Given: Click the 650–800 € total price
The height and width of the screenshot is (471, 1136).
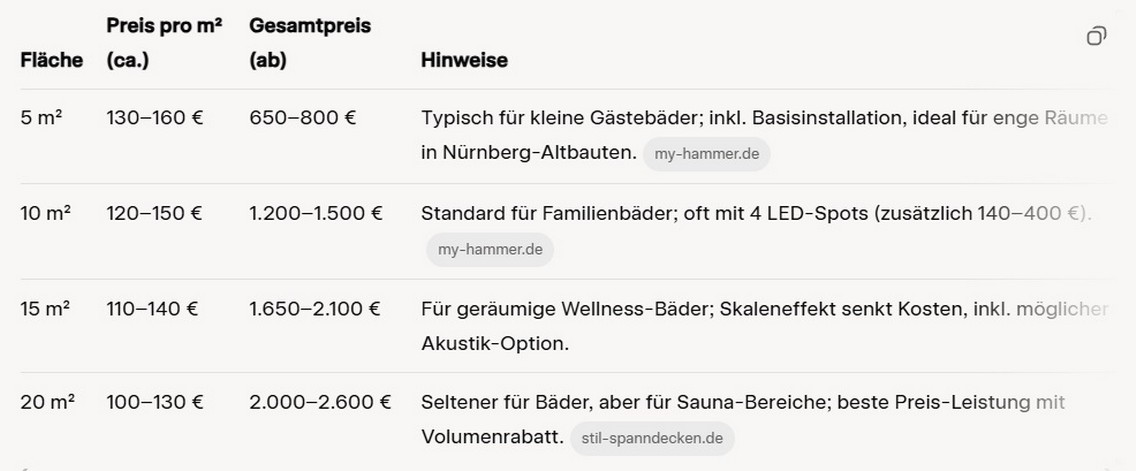Looking at the screenshot, I should pos(303,118).
